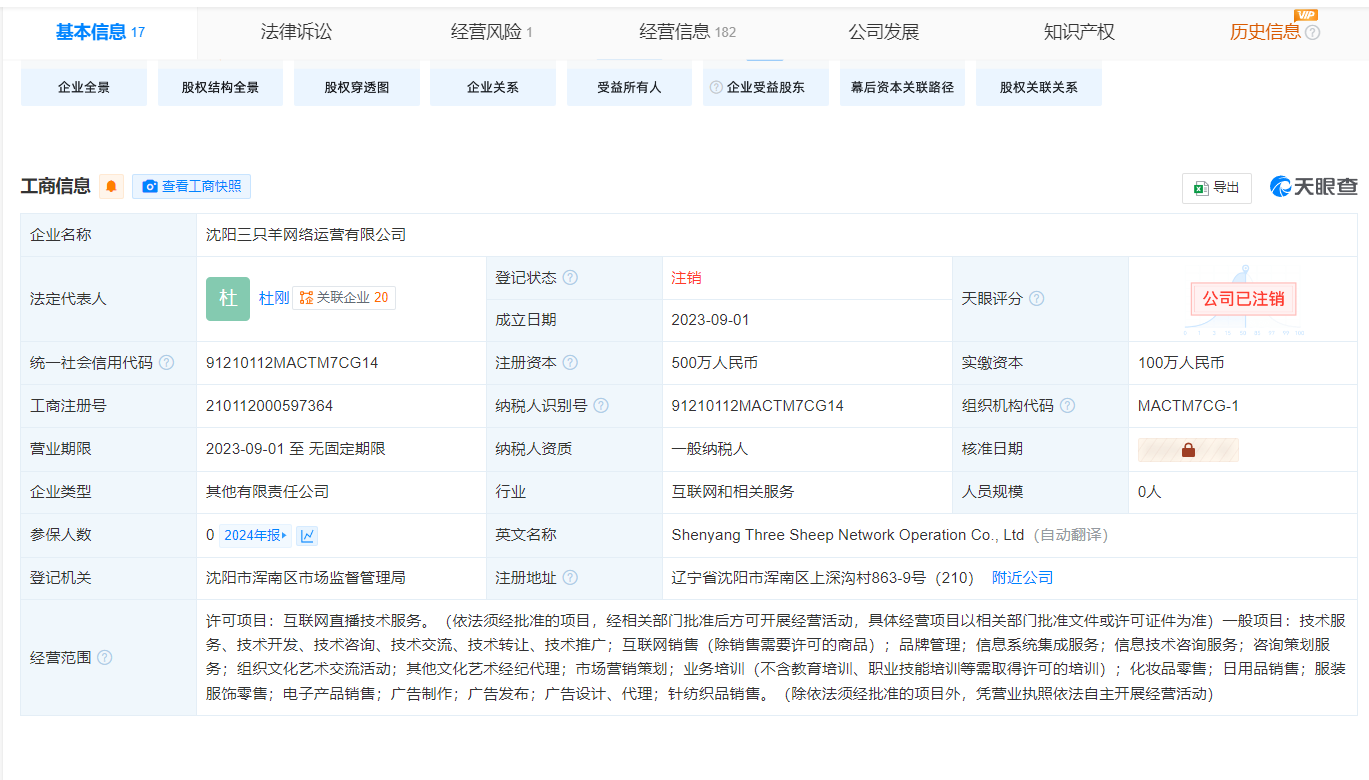Open legal representative 杜刚 link

click(x=274, y=298)
